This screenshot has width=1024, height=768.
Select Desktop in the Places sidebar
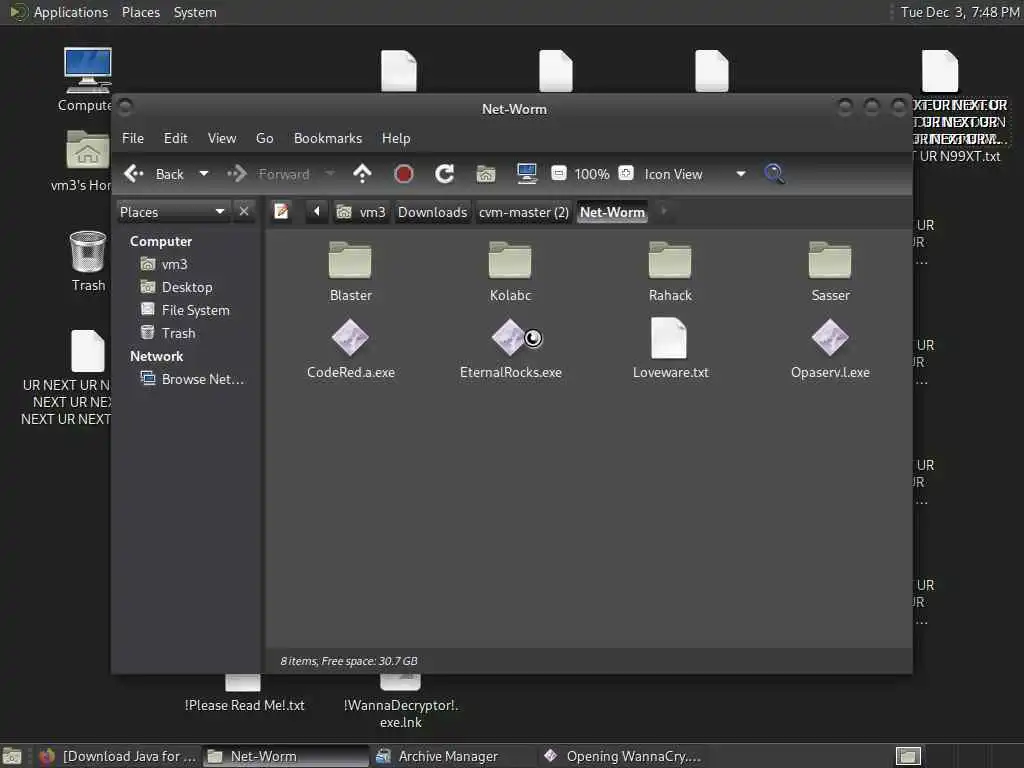pyautogui.click(x=177, y=287)
